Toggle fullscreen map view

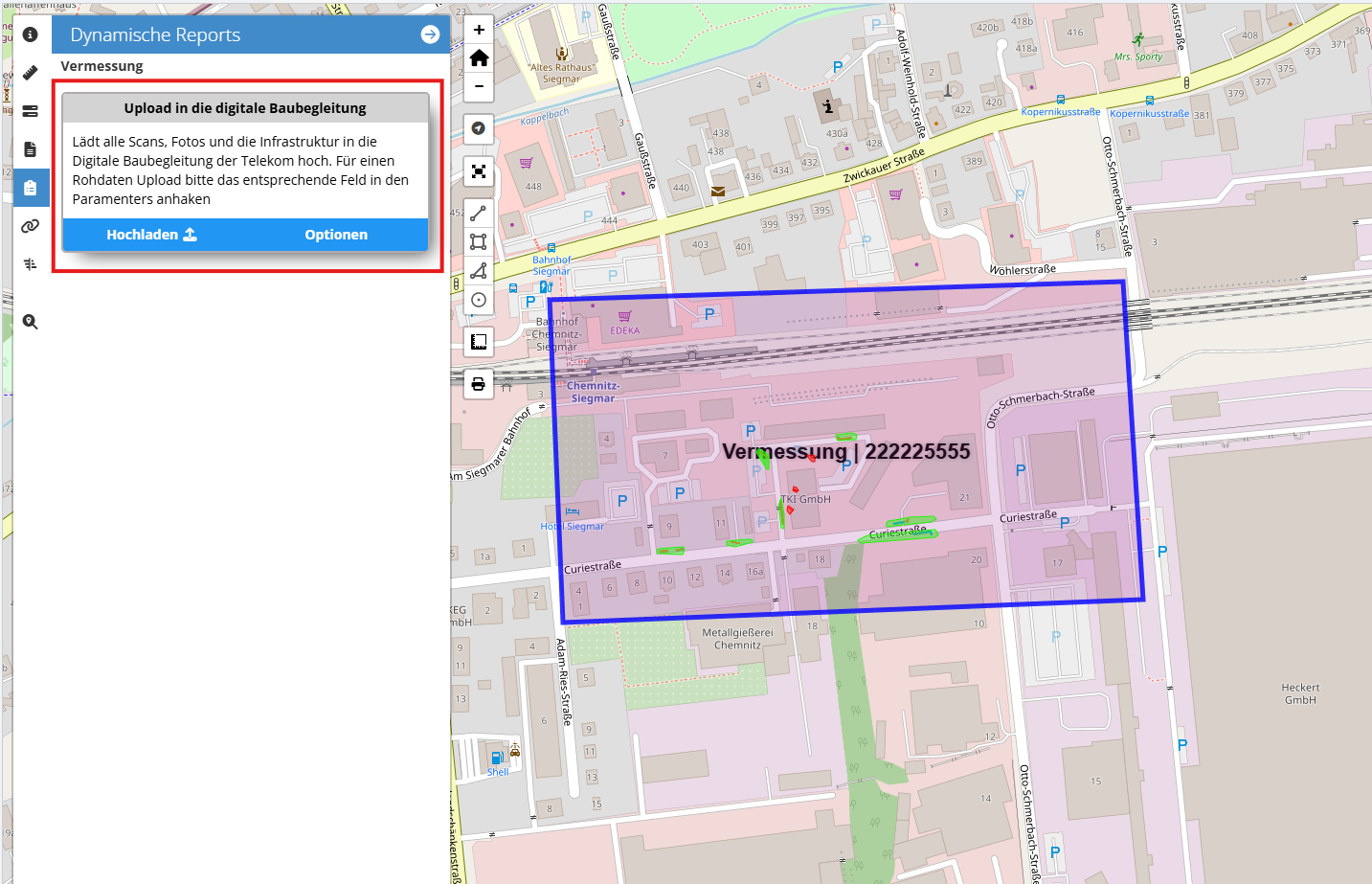(479, 171)
